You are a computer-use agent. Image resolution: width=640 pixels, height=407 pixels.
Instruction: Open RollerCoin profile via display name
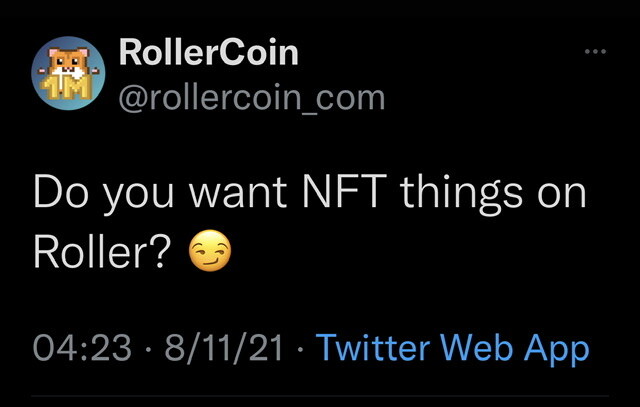(209, 53)
